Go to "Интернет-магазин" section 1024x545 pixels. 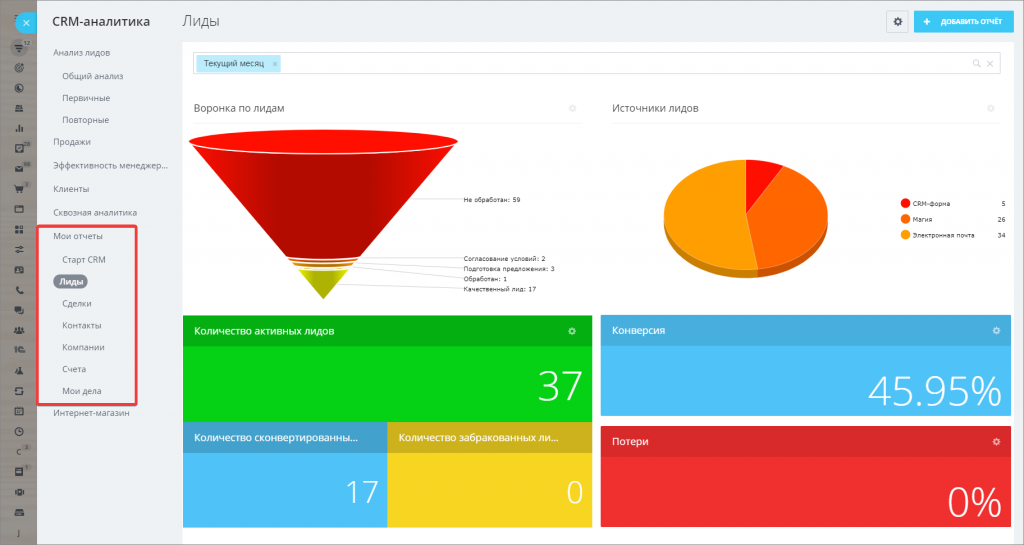(91, 412)
